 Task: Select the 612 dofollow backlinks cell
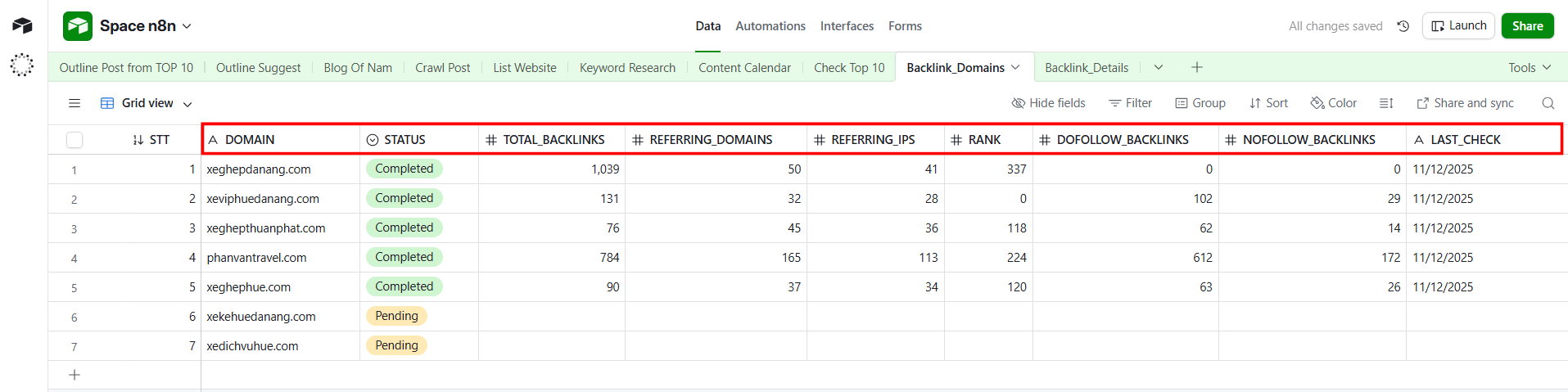(1126, 258)
